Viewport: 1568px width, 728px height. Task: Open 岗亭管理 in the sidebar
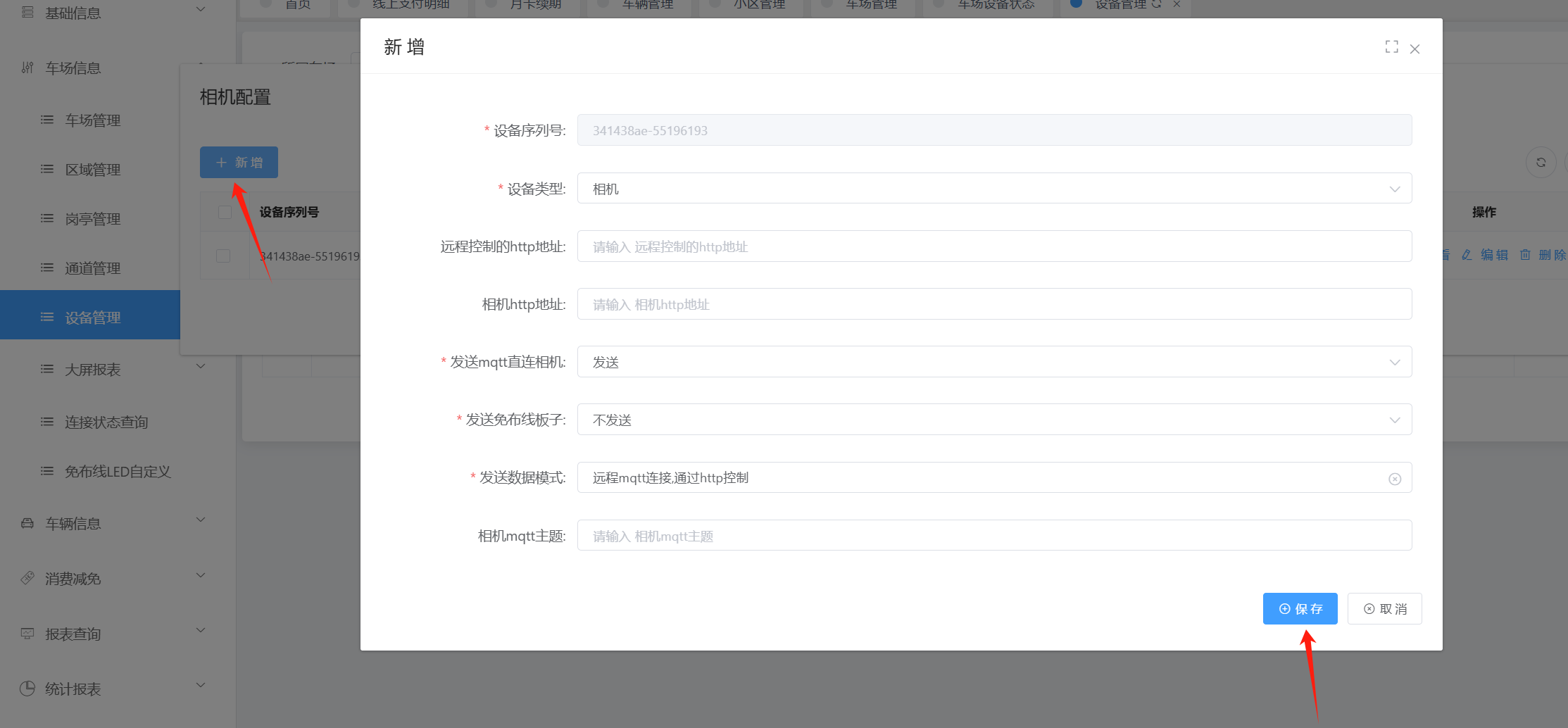(92, 219)
